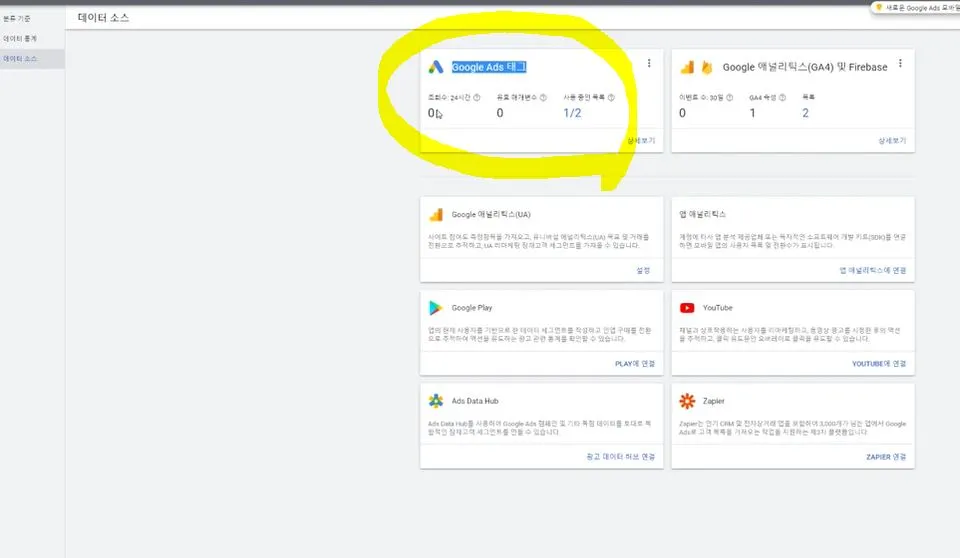Click 앱 애널리틱스에 연결 link
This screenshot has width=960, height=558.
coord(872,270)
